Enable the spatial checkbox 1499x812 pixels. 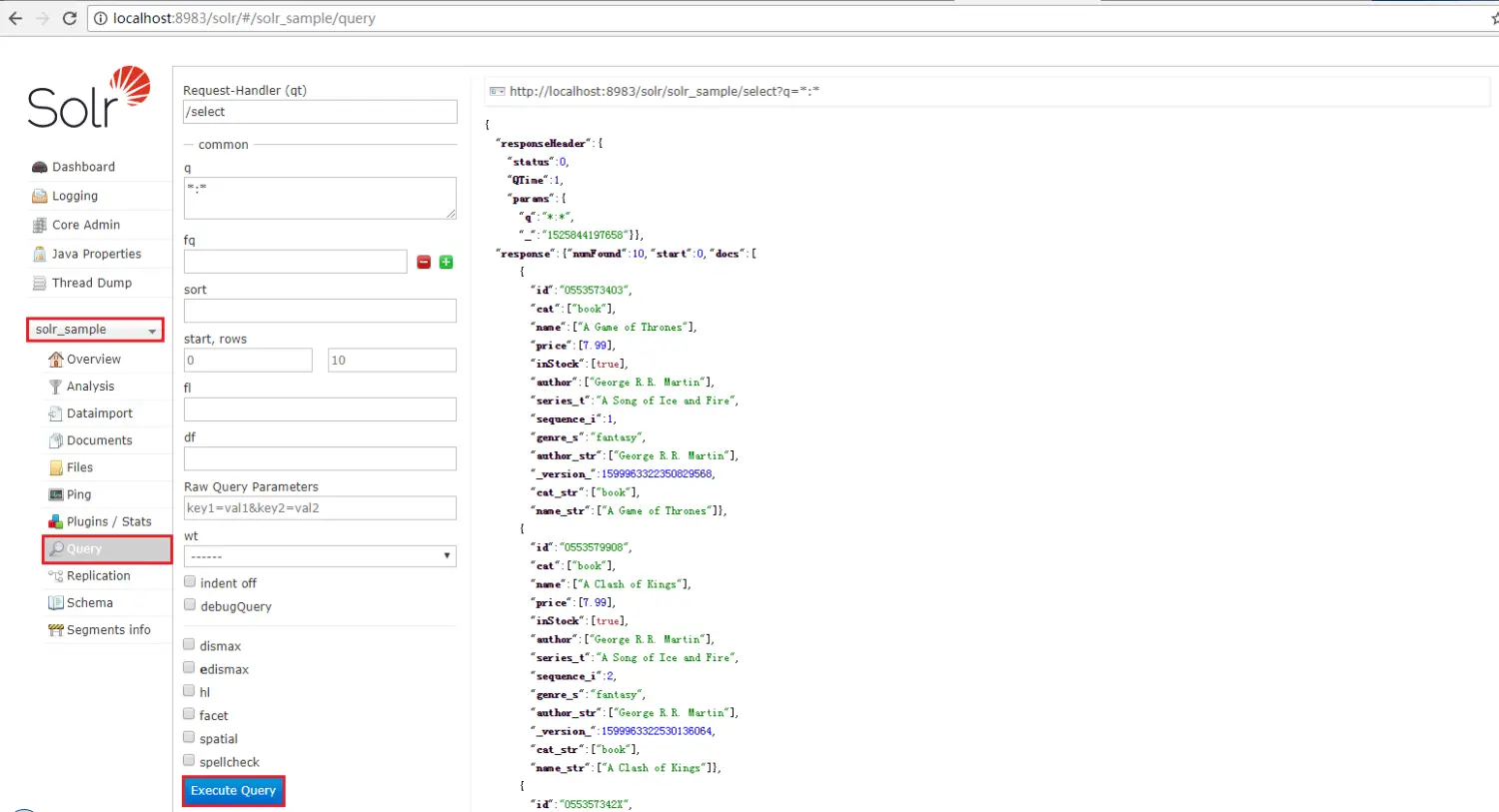(189, 737)
